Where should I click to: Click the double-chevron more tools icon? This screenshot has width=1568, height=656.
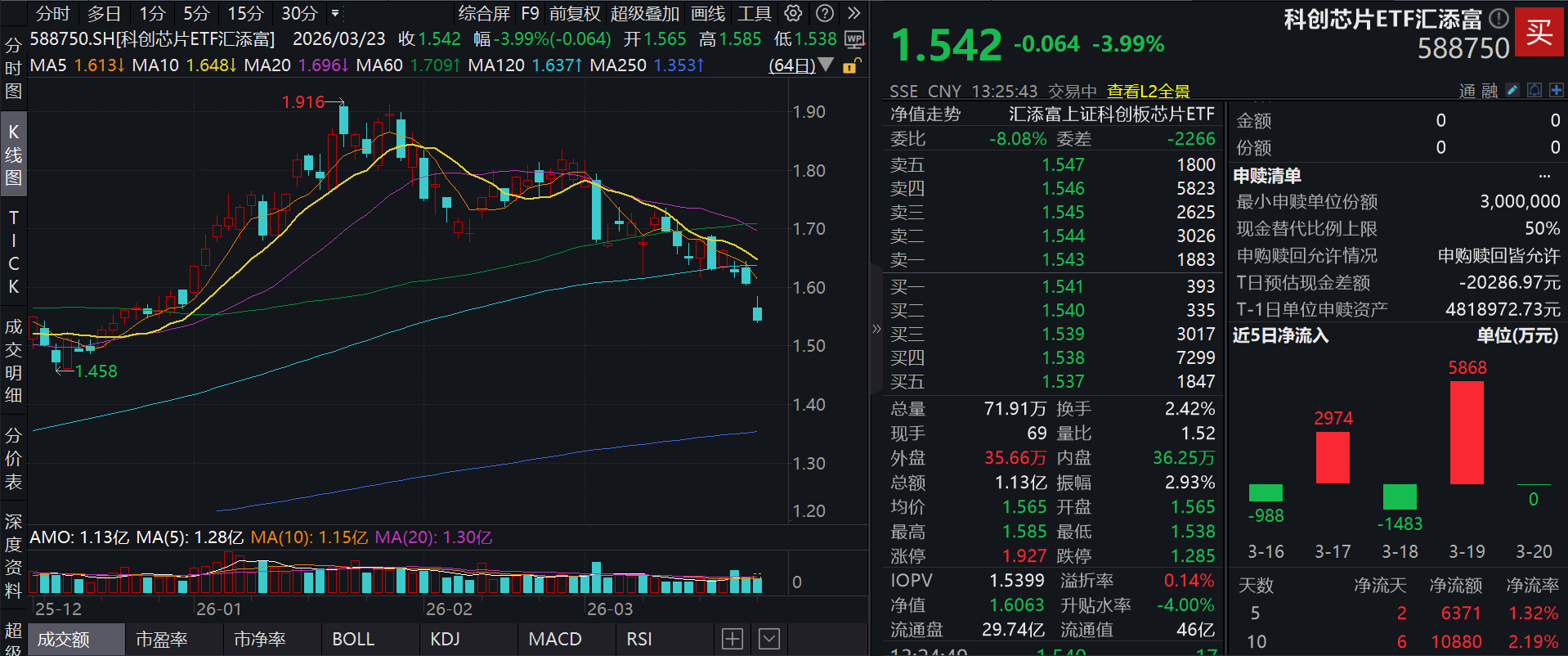(x=854, y=13)
